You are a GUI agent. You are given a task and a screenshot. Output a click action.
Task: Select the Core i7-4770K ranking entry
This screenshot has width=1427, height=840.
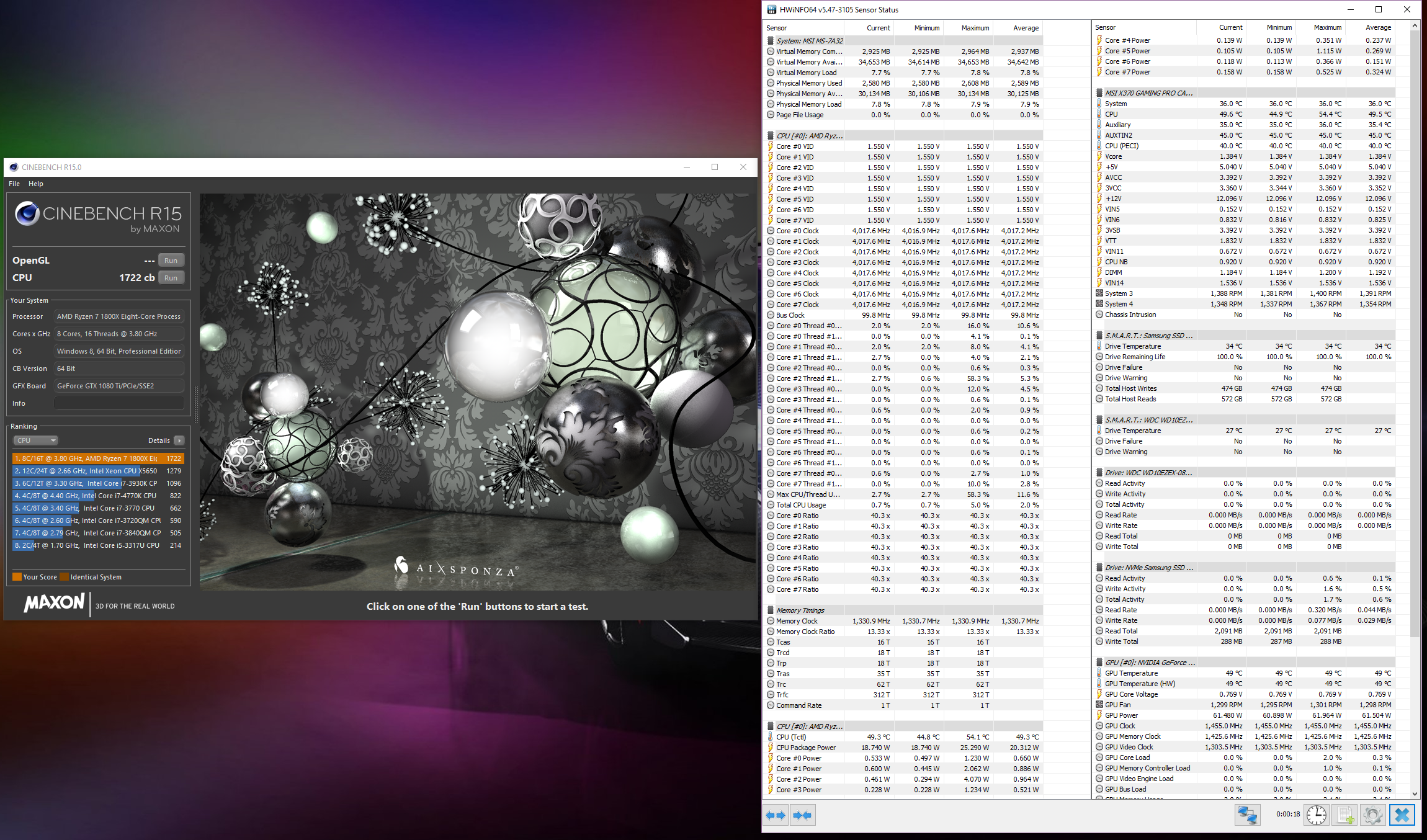pos(98,496)
